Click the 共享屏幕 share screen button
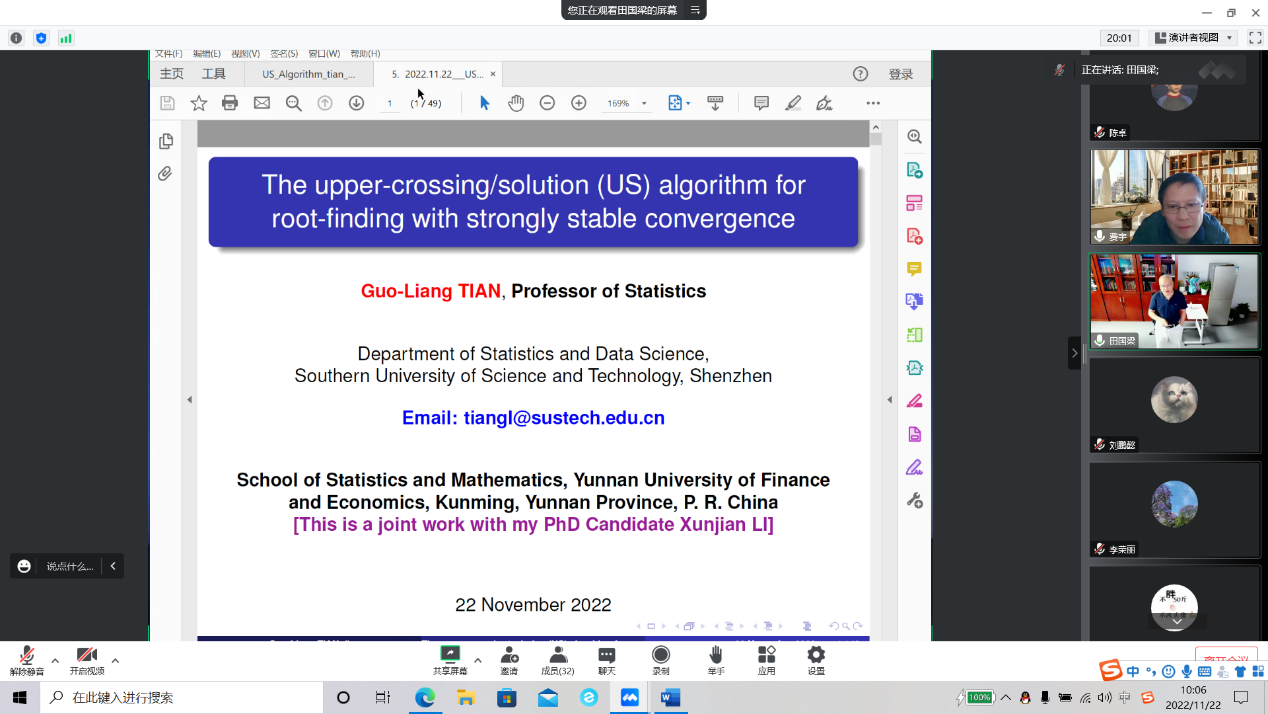 point(450,660)
